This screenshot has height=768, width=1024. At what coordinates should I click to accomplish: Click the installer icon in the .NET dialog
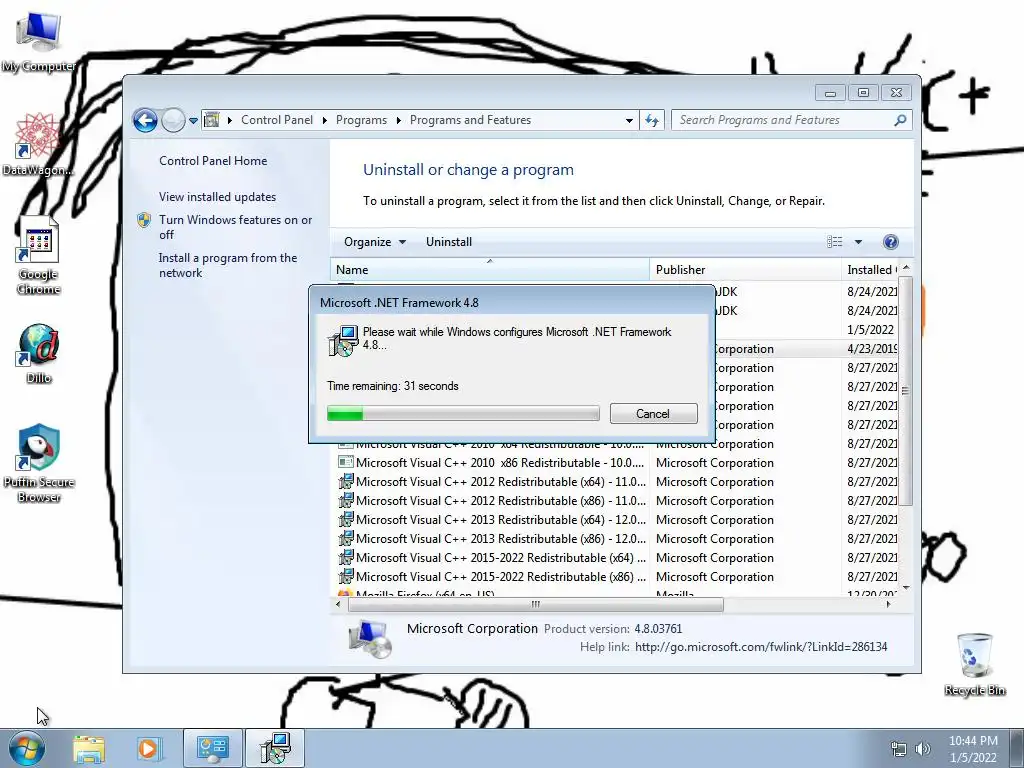point(343,341)
